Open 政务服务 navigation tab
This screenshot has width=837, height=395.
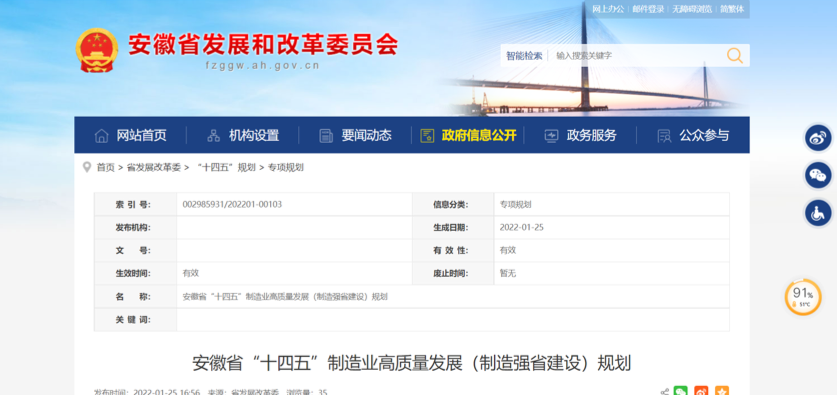591,136
